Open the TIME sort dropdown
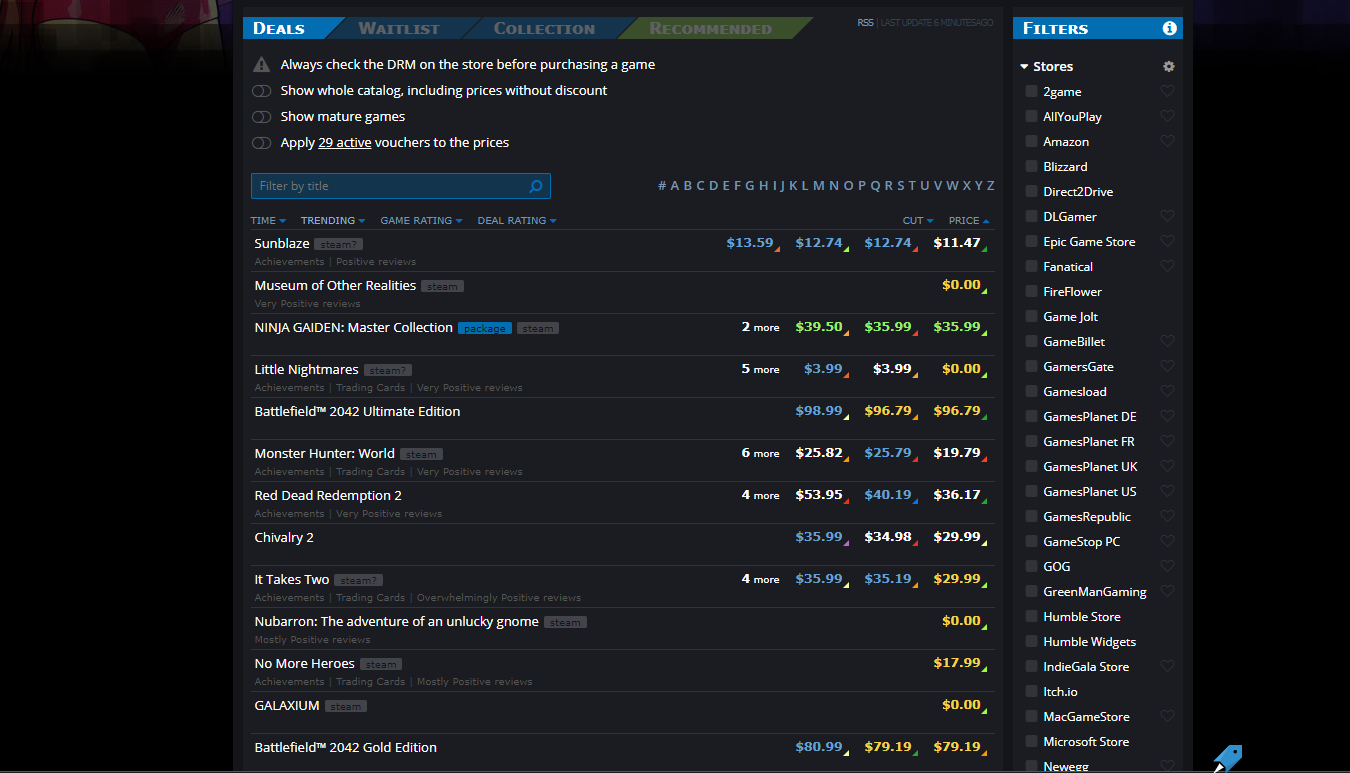1350x773 pixels. [268, 220]
